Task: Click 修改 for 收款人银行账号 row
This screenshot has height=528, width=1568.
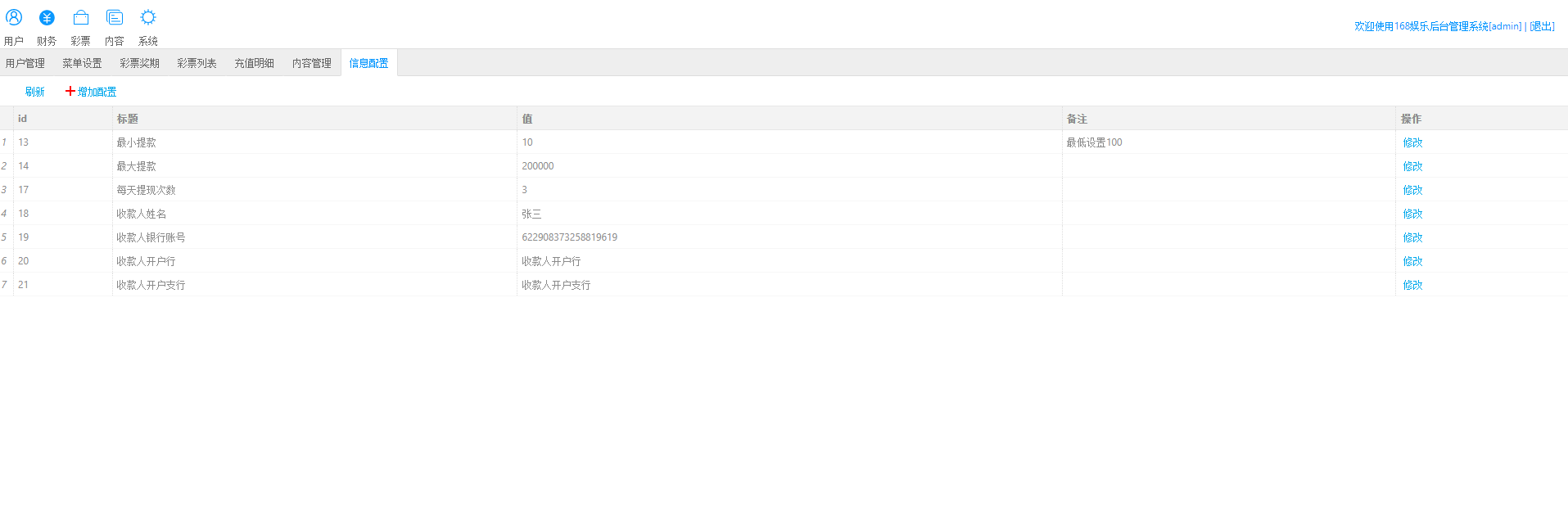Action: [x=1412, y=237]
